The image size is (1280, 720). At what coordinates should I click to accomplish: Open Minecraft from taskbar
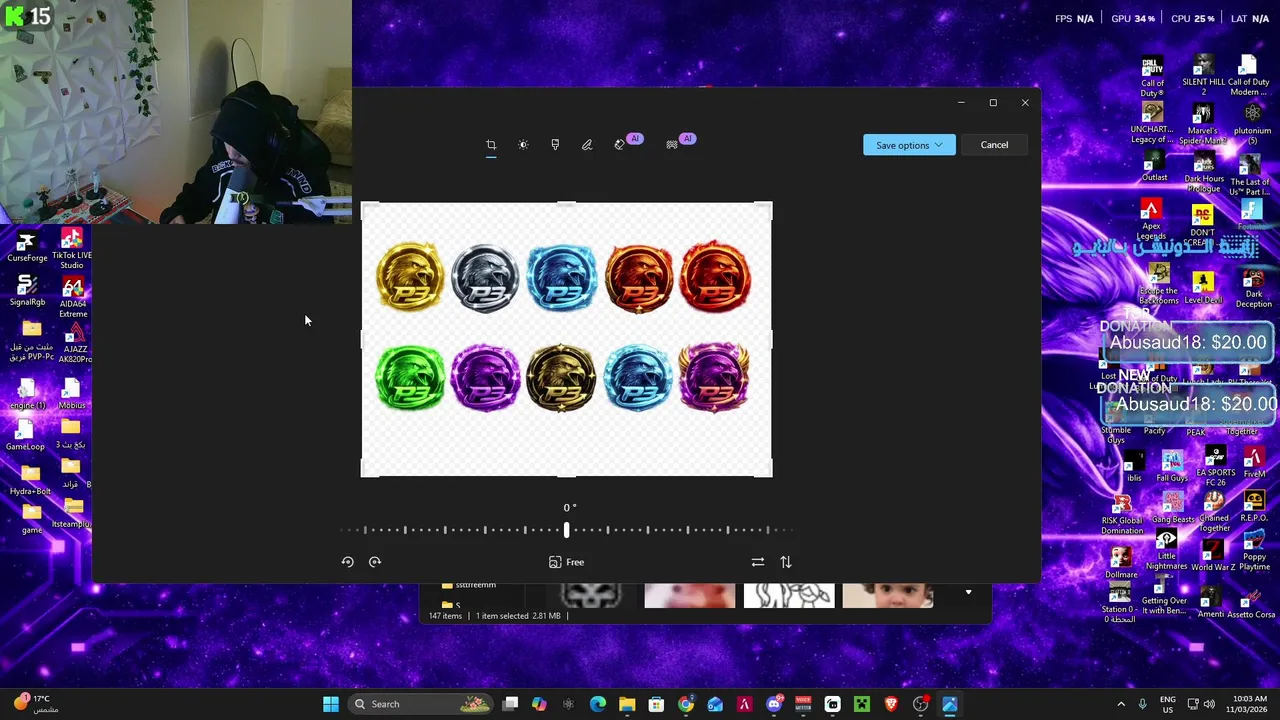[x=862, y=704]
